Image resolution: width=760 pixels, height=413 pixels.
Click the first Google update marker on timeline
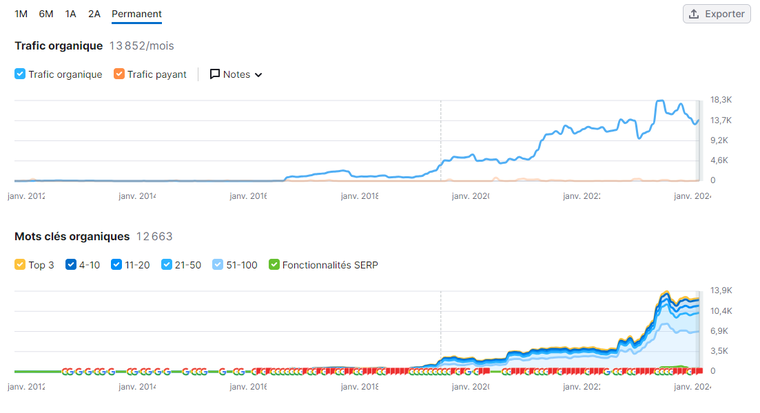point(66,371)
